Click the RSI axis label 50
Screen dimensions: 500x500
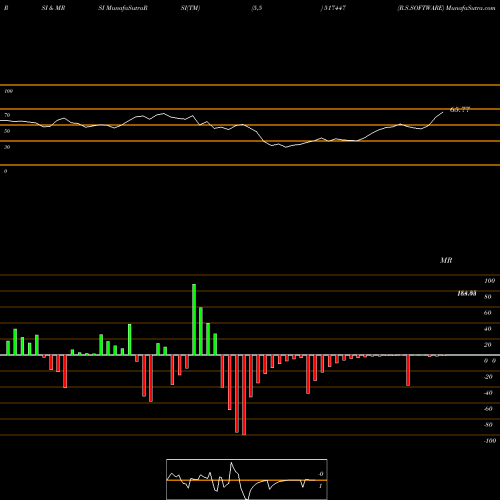click(x=7, y=131)
